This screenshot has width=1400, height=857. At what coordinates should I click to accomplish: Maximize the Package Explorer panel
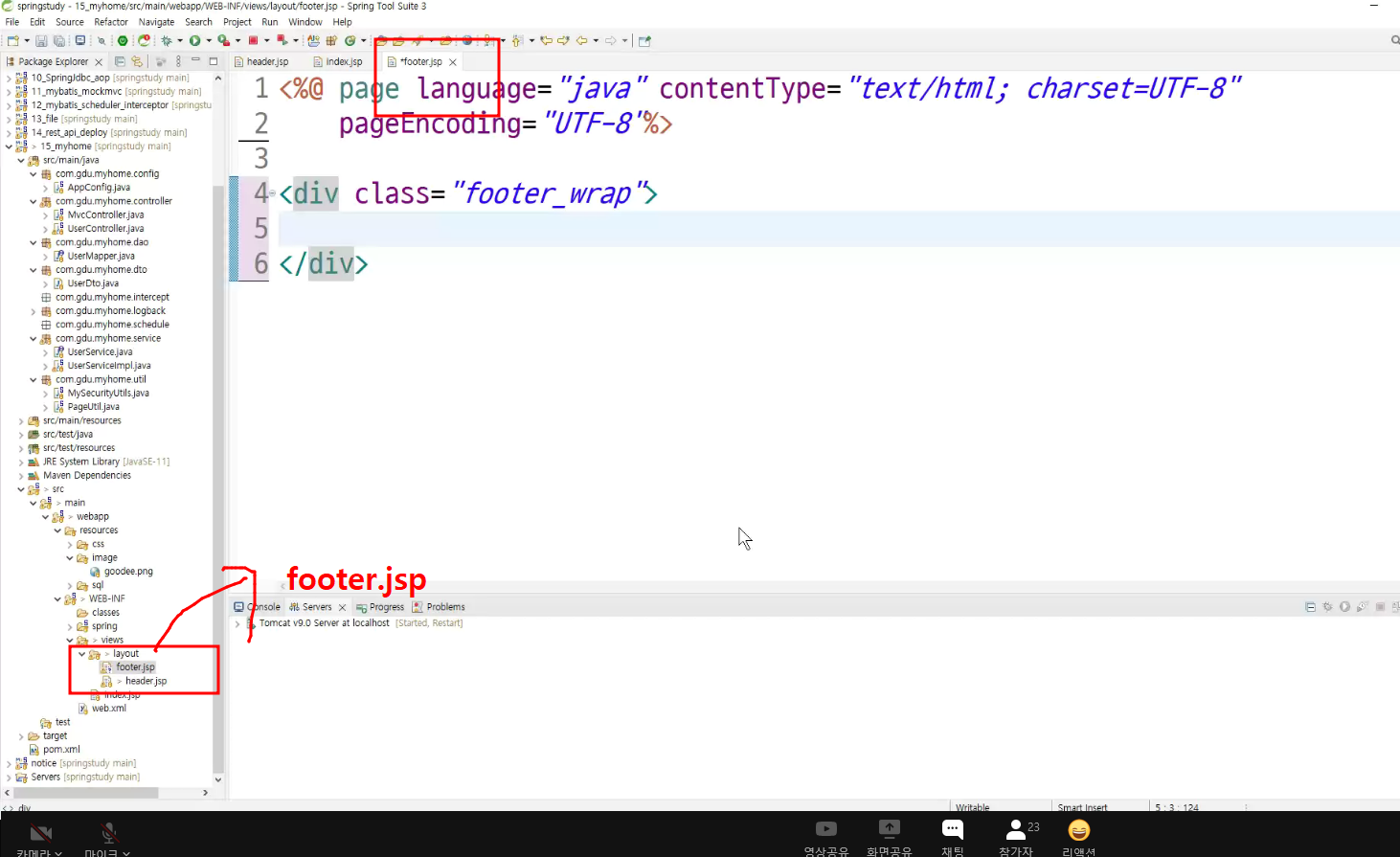213,61
